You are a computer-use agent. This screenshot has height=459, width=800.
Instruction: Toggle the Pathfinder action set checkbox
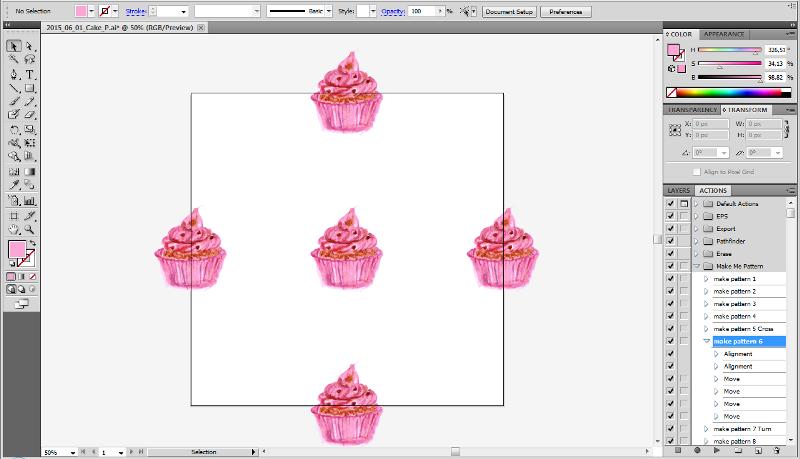point(670,241)
